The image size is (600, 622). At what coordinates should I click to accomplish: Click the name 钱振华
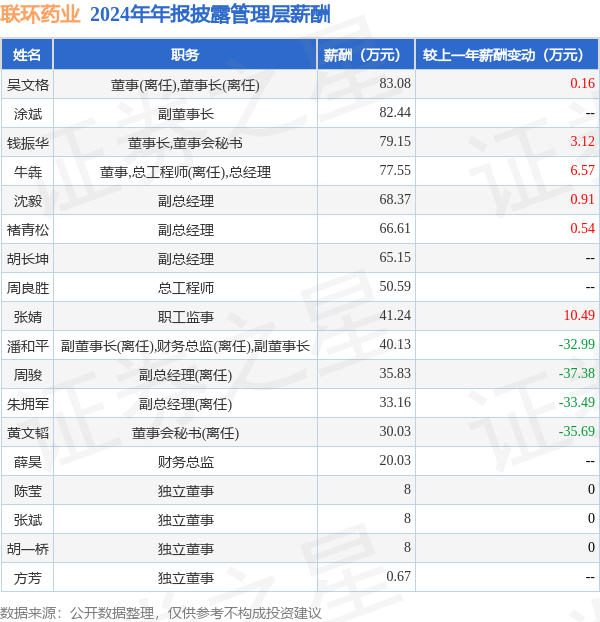[x=27, y=143]
